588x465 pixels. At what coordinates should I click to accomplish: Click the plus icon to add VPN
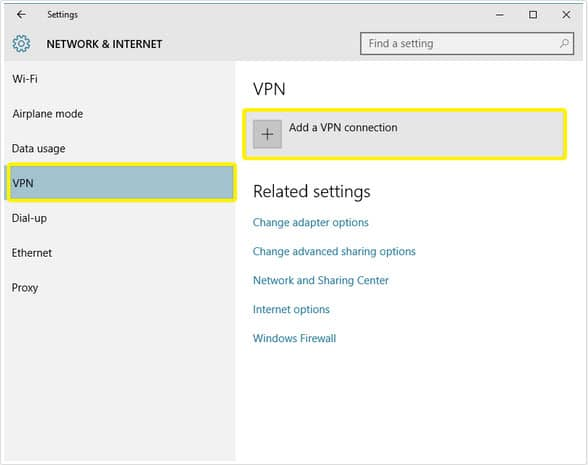[x=267, y=134]
